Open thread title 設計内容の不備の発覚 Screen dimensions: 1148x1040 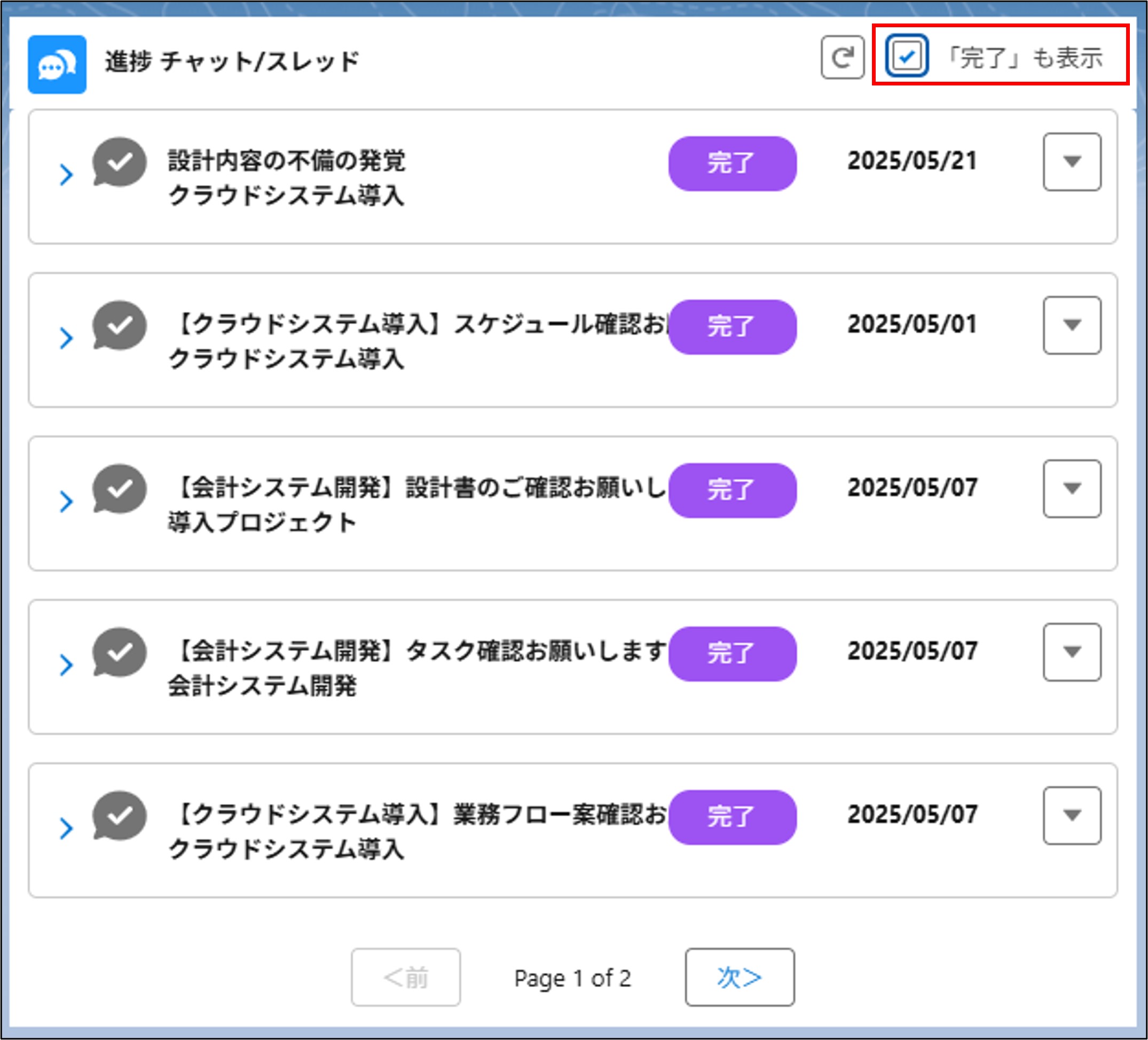286,161
